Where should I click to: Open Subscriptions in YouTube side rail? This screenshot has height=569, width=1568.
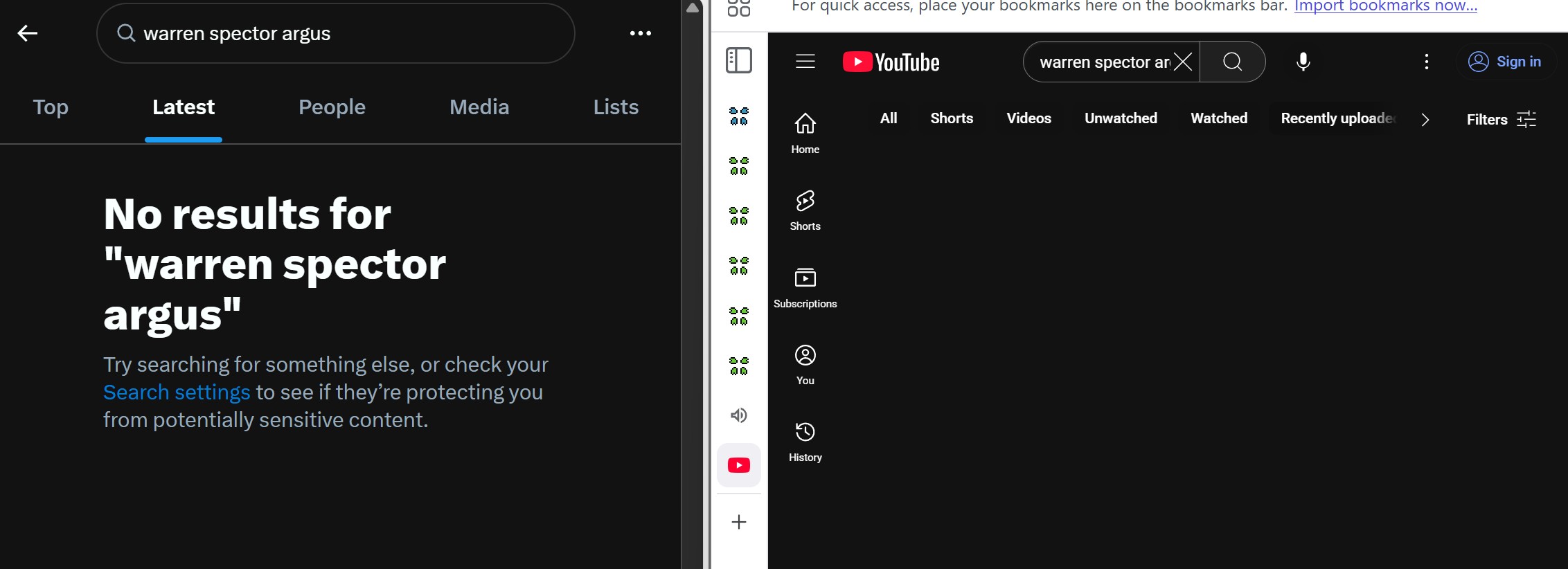805,288
